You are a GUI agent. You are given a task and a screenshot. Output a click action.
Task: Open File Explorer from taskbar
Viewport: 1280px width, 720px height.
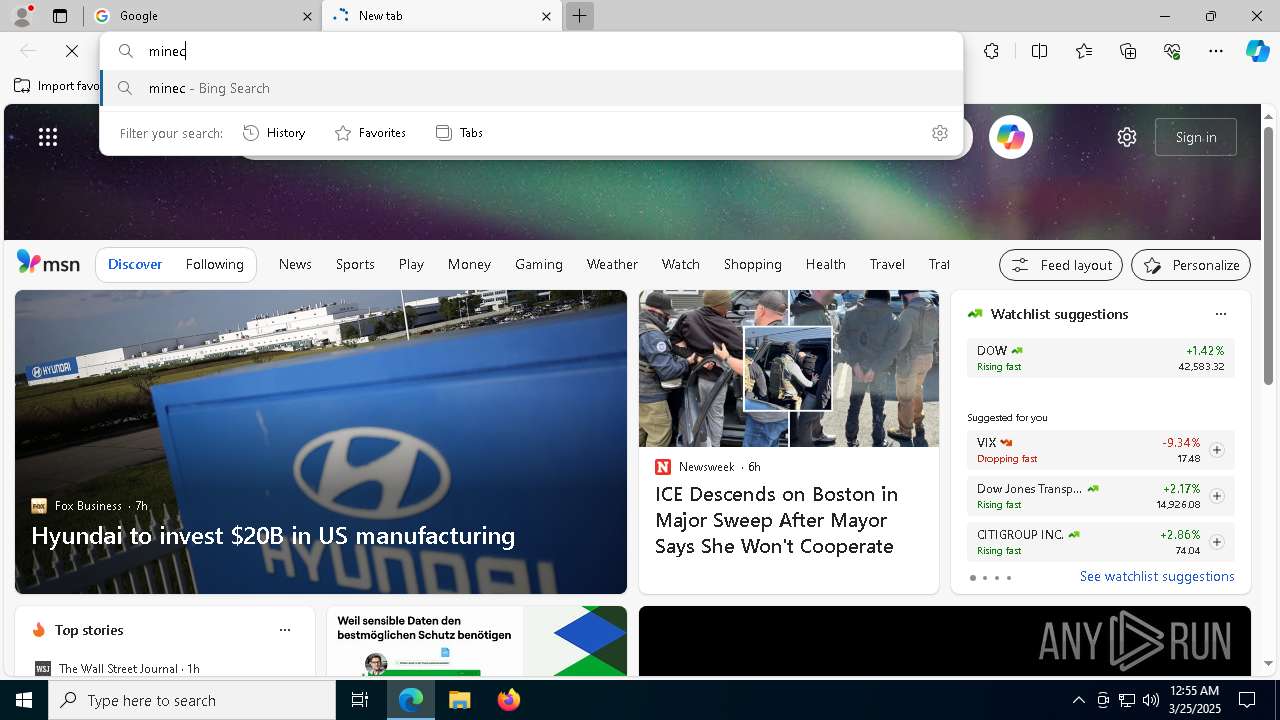click(459, 700)
